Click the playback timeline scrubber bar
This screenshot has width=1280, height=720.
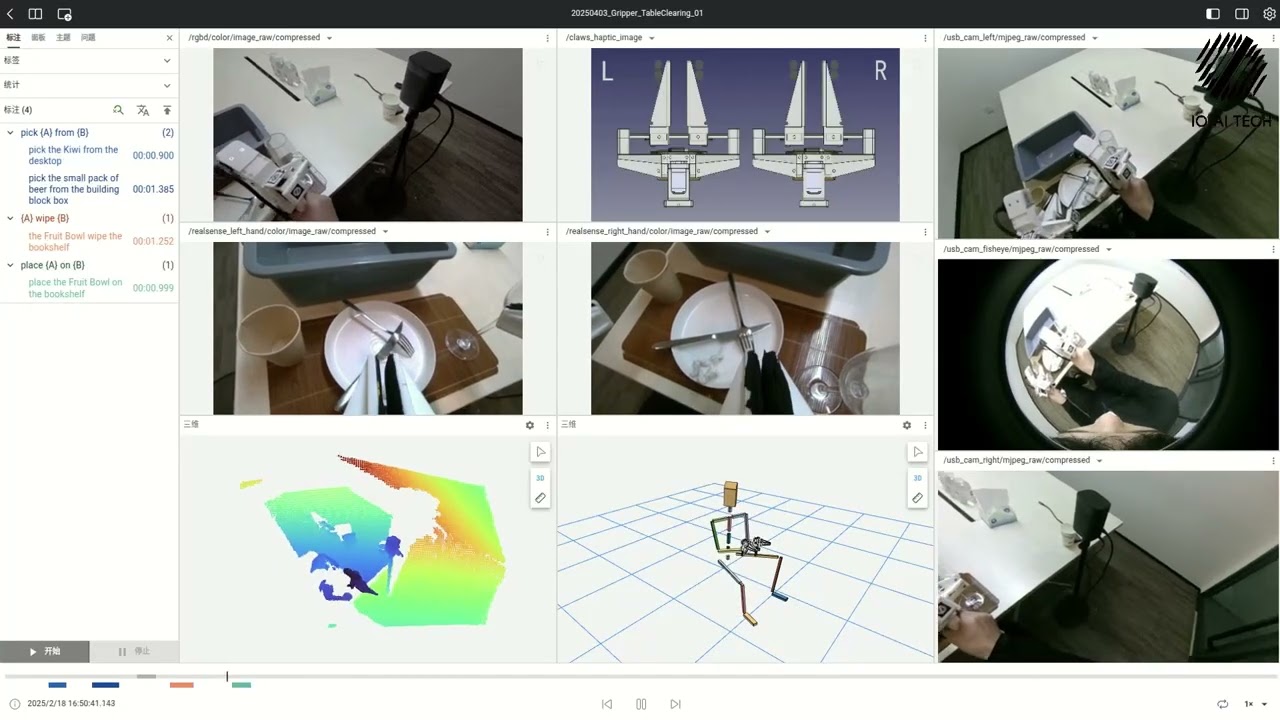click(640, 677)
